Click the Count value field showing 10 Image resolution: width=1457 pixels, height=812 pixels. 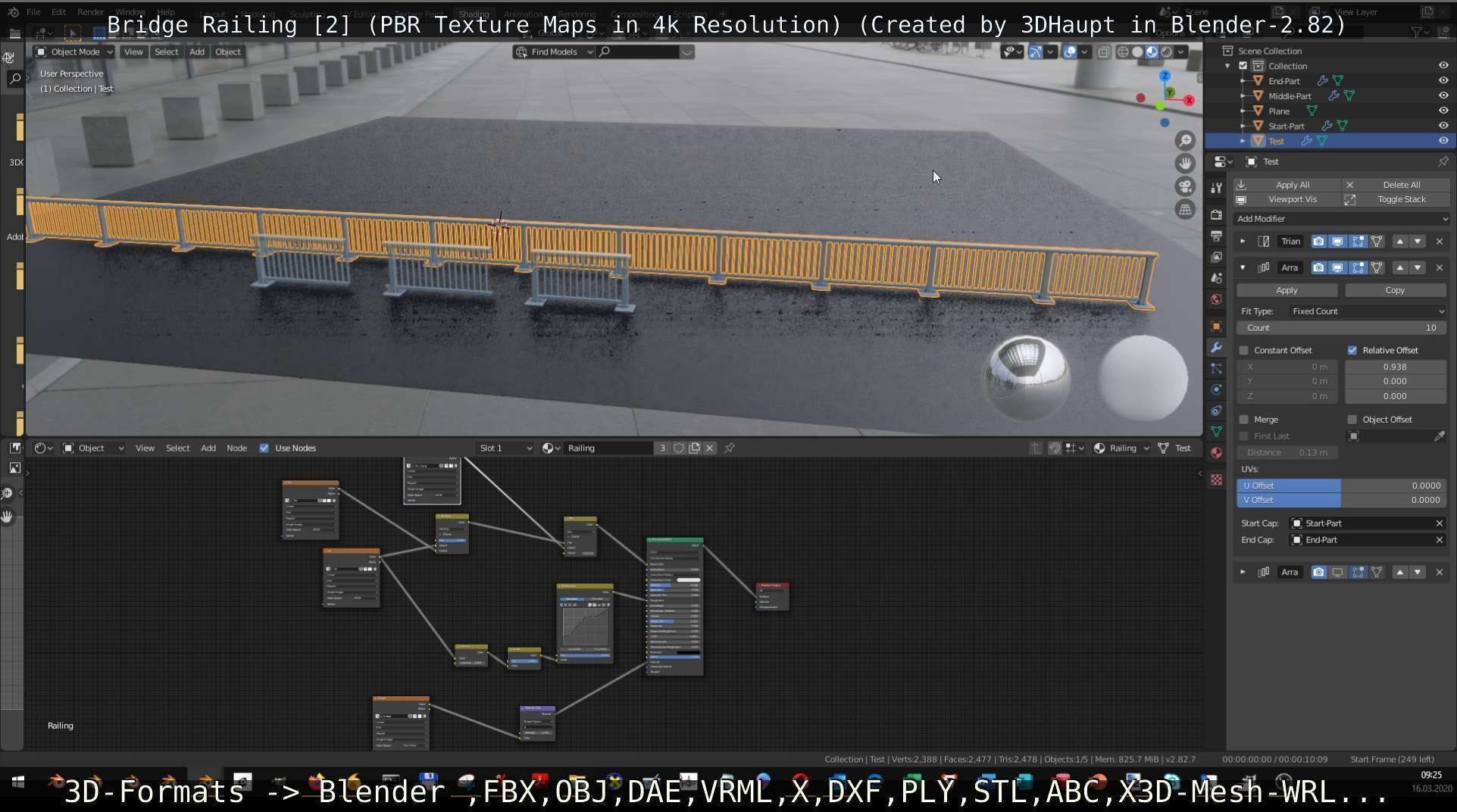coord(1342,328)
